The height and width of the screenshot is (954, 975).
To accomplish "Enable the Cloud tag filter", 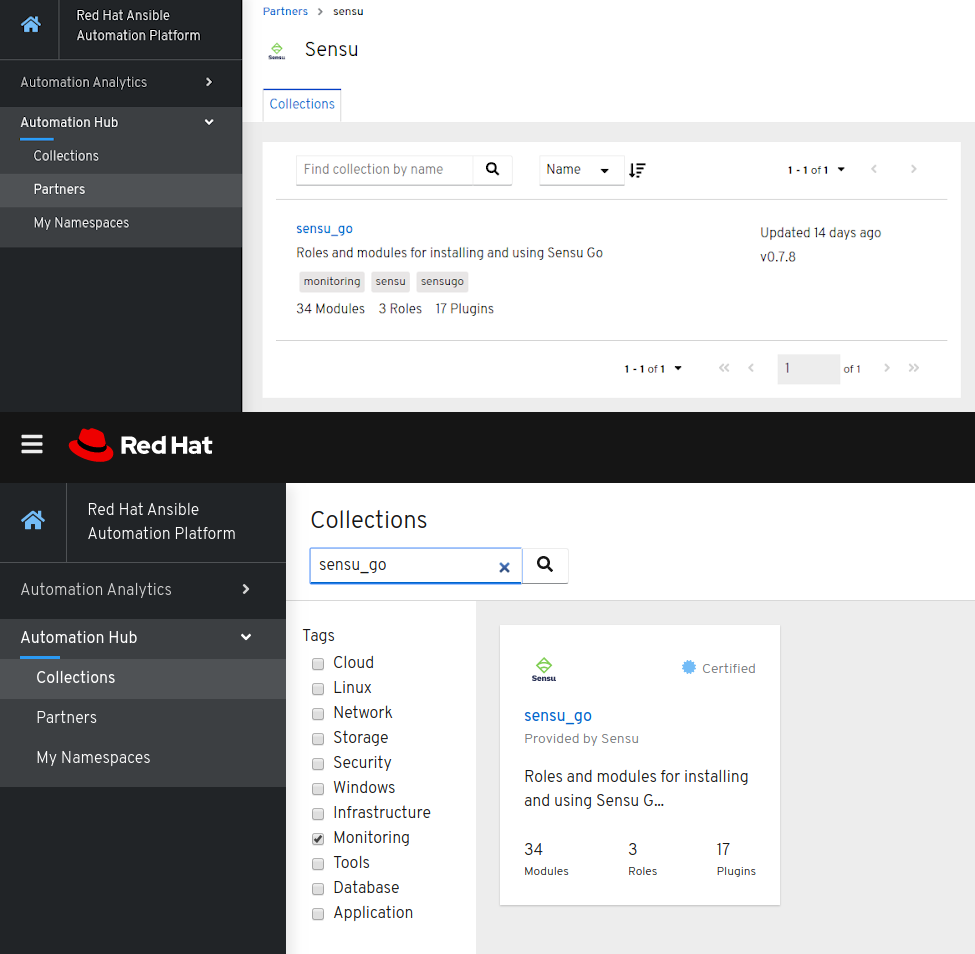I will coord(317,663).
